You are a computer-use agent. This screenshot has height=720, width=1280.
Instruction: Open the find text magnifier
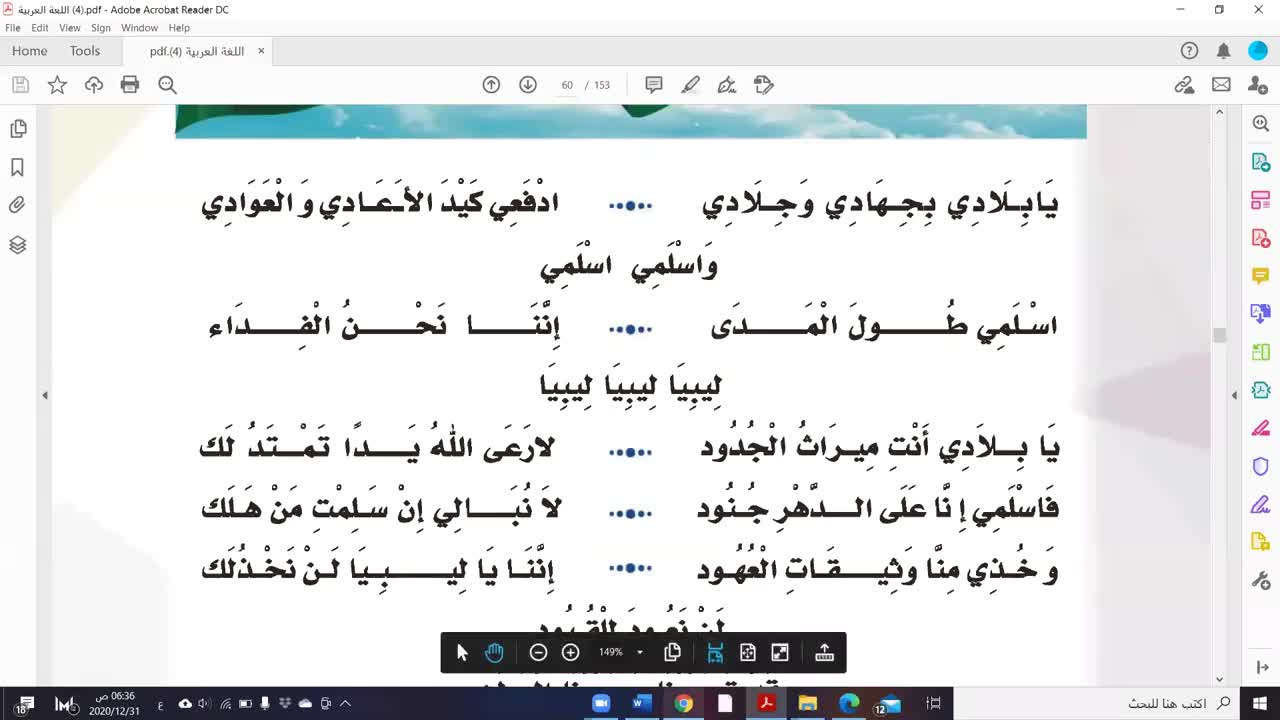coord(167,85)
